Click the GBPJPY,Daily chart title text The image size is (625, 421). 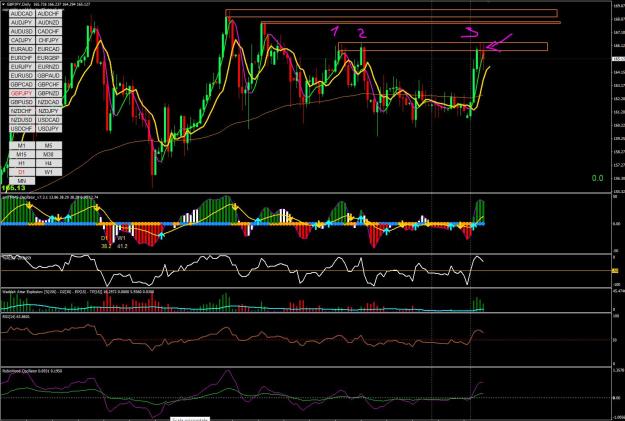(18, 4)
